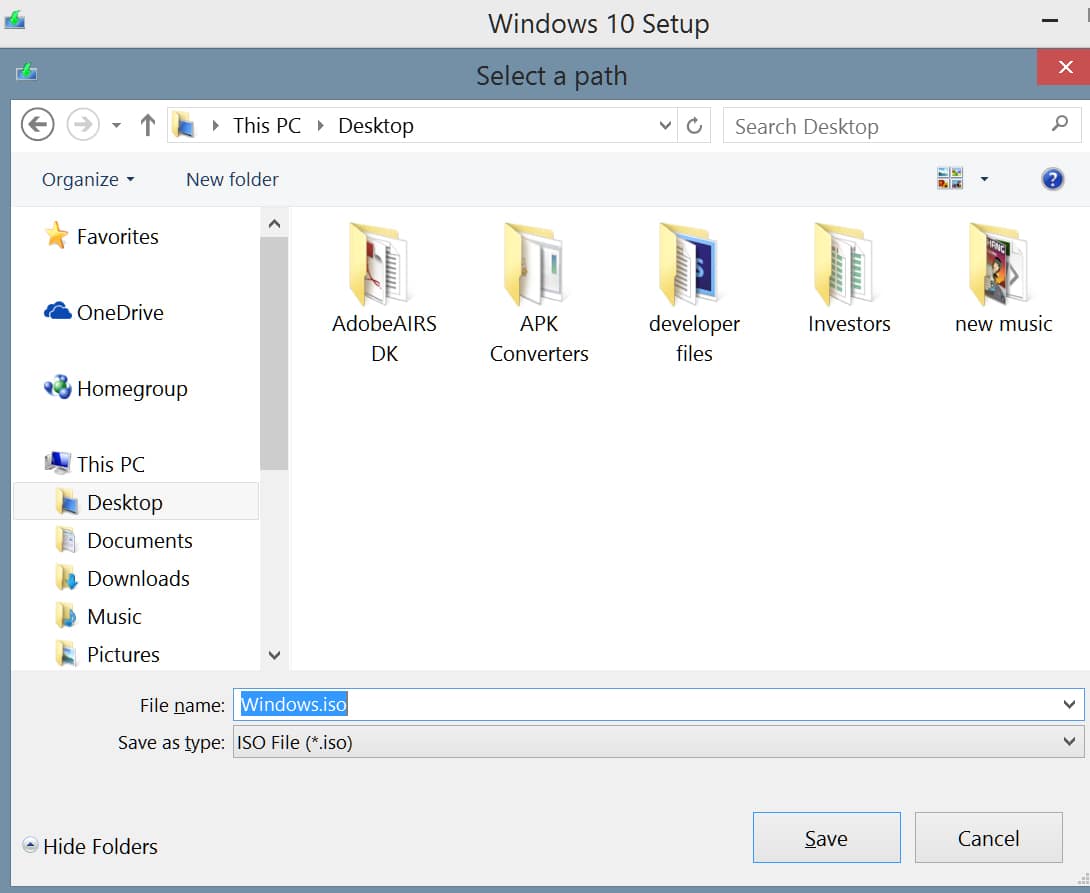This screenshot has width=1090, height=893.
Task: Select the new music folder
Action: (1003, 279)
